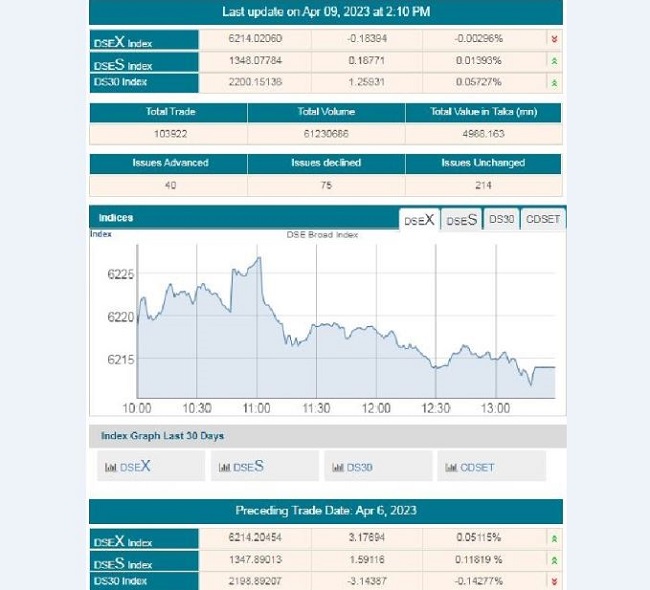Click the green up arrow beside DSES Index
This screenshot has width=650, height=590.
coord(554,61)
